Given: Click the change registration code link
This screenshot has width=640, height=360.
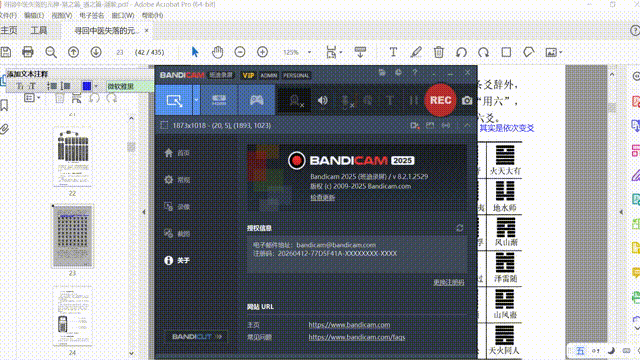Looking at the screenshot, I should click(x=449, y=282).
